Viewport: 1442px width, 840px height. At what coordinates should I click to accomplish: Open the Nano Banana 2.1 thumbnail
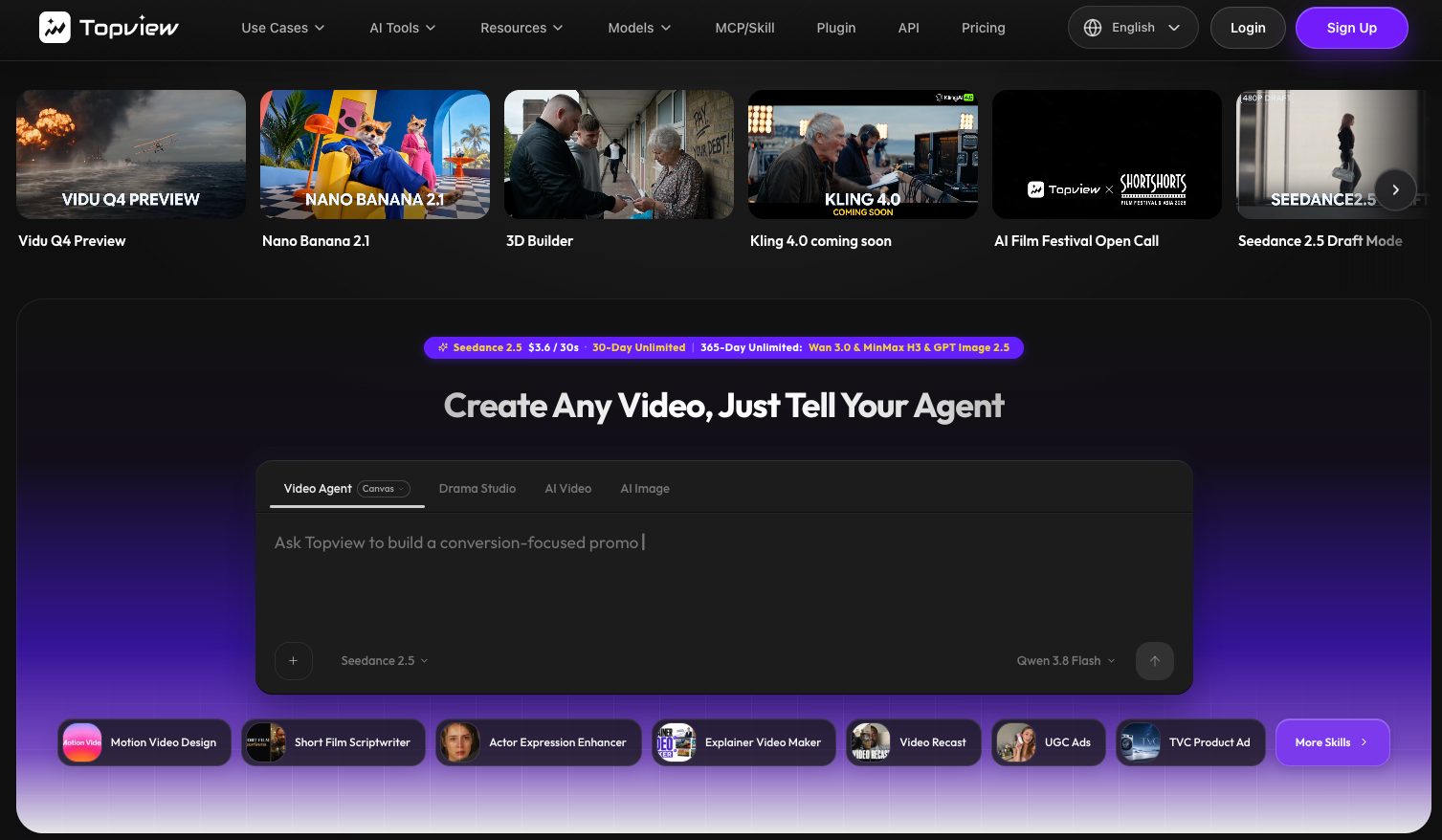pyautogui.click(x=375, y=154)
